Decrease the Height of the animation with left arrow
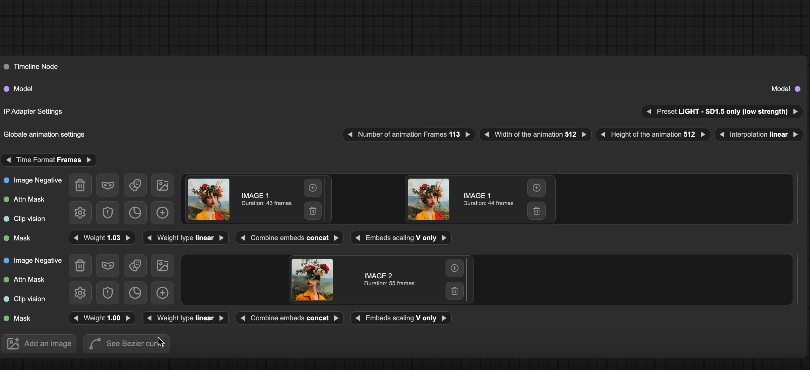Image resolution: width=810 pixels, height=370 pixels. tap(603, 134)
